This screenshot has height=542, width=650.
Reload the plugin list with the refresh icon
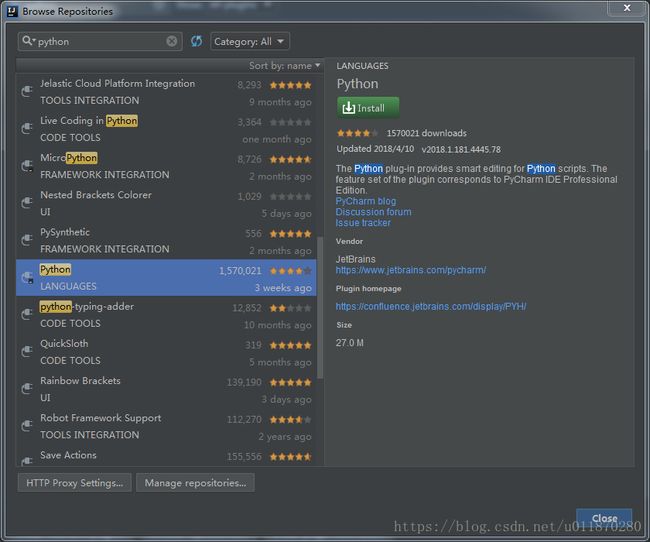point(196,41)
